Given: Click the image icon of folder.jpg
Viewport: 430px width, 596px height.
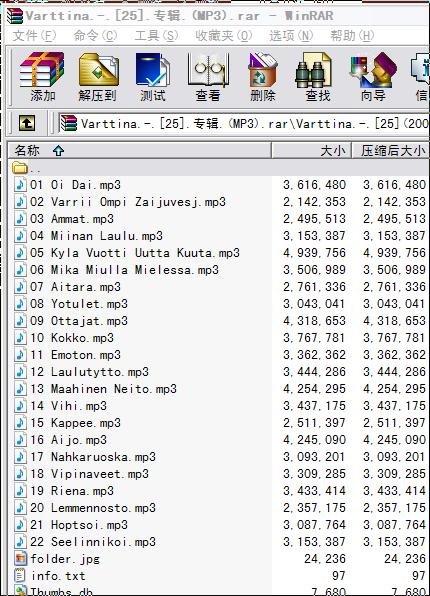Looking at the screenshot, I should click(20, 559).
